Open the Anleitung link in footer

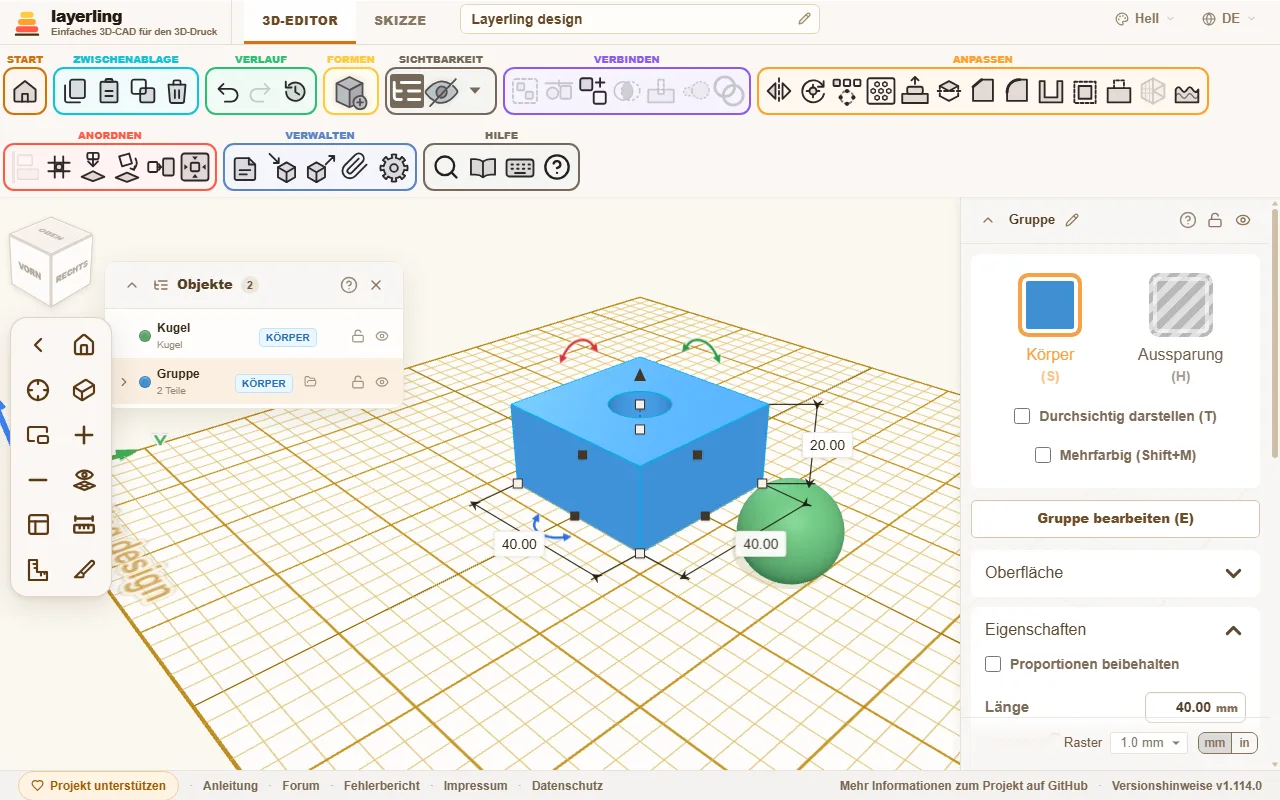tap(230, 786)
